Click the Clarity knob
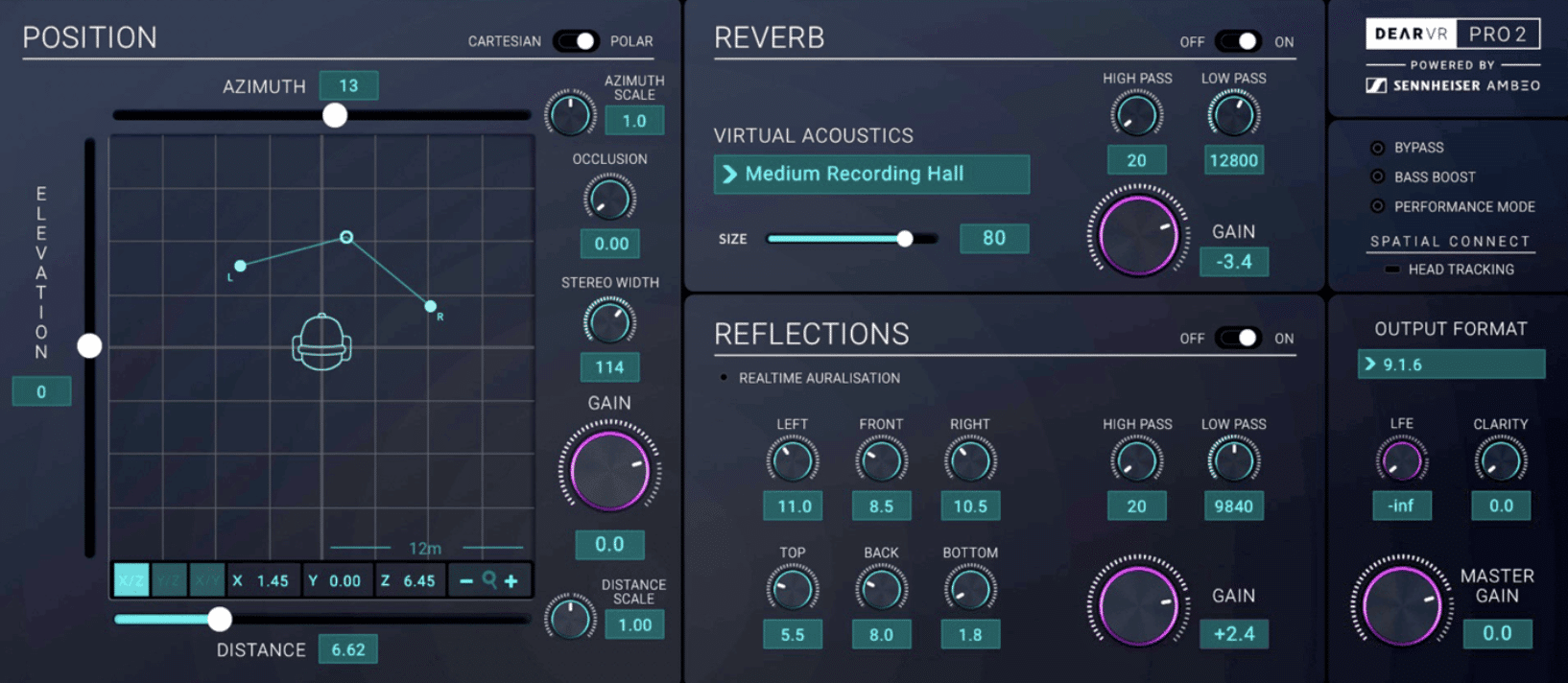The width and height of the screenshot is (1568, 683). [x=1501, y=460]
